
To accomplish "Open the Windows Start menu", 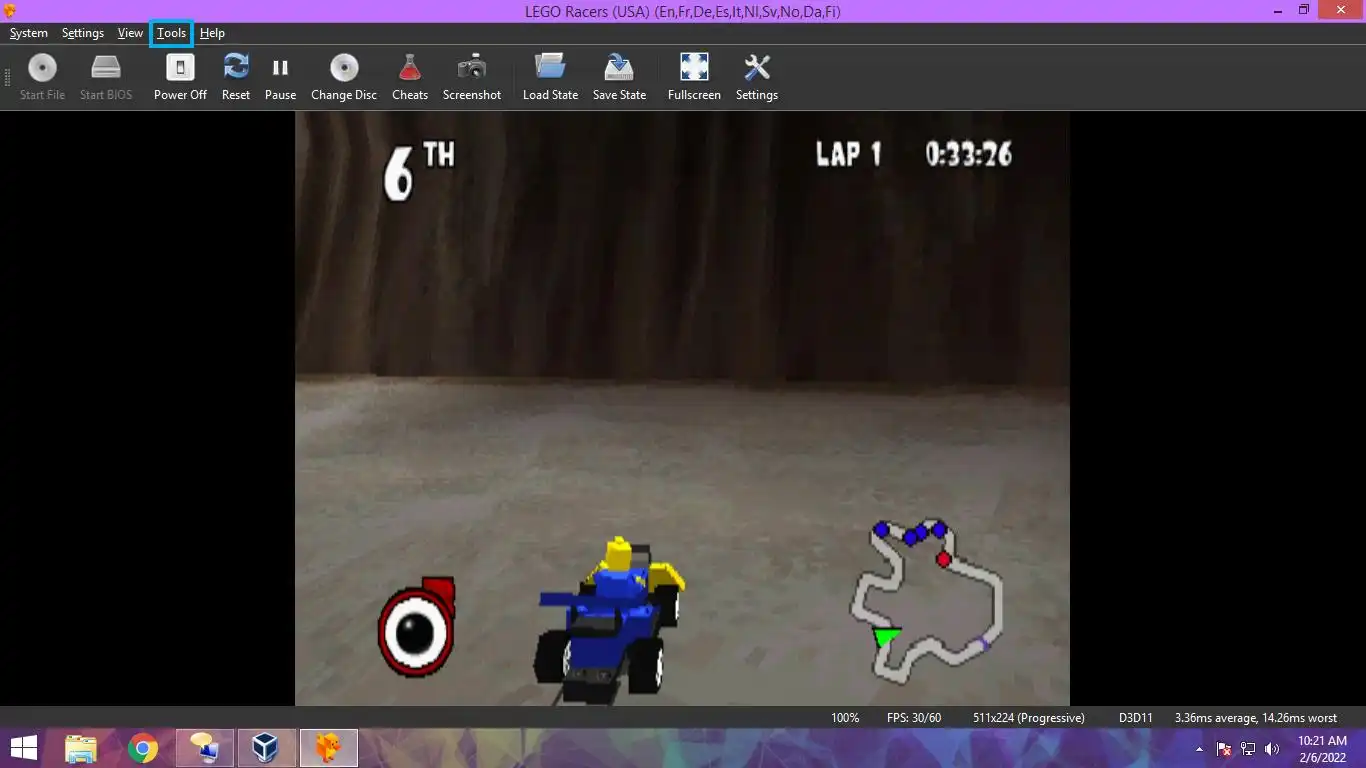I will [x=24, y=748].
